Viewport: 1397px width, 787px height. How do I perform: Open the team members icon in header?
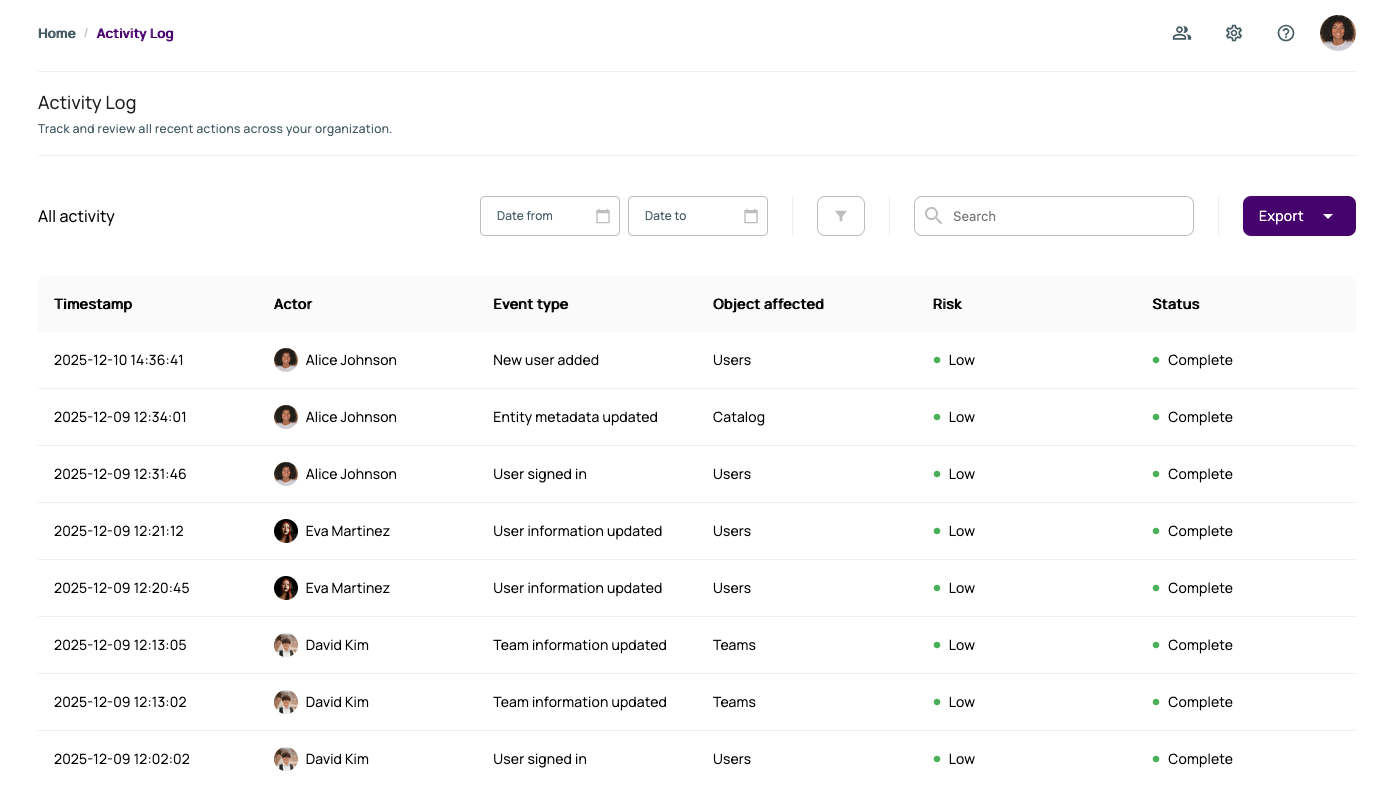click(x=1182, y=33)
